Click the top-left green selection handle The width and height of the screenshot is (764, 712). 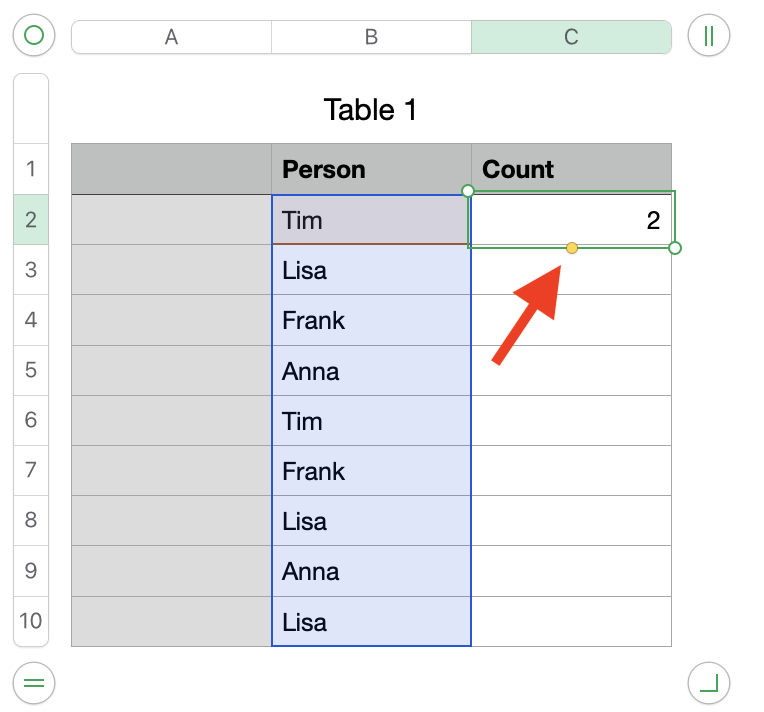tap(468, 190)
